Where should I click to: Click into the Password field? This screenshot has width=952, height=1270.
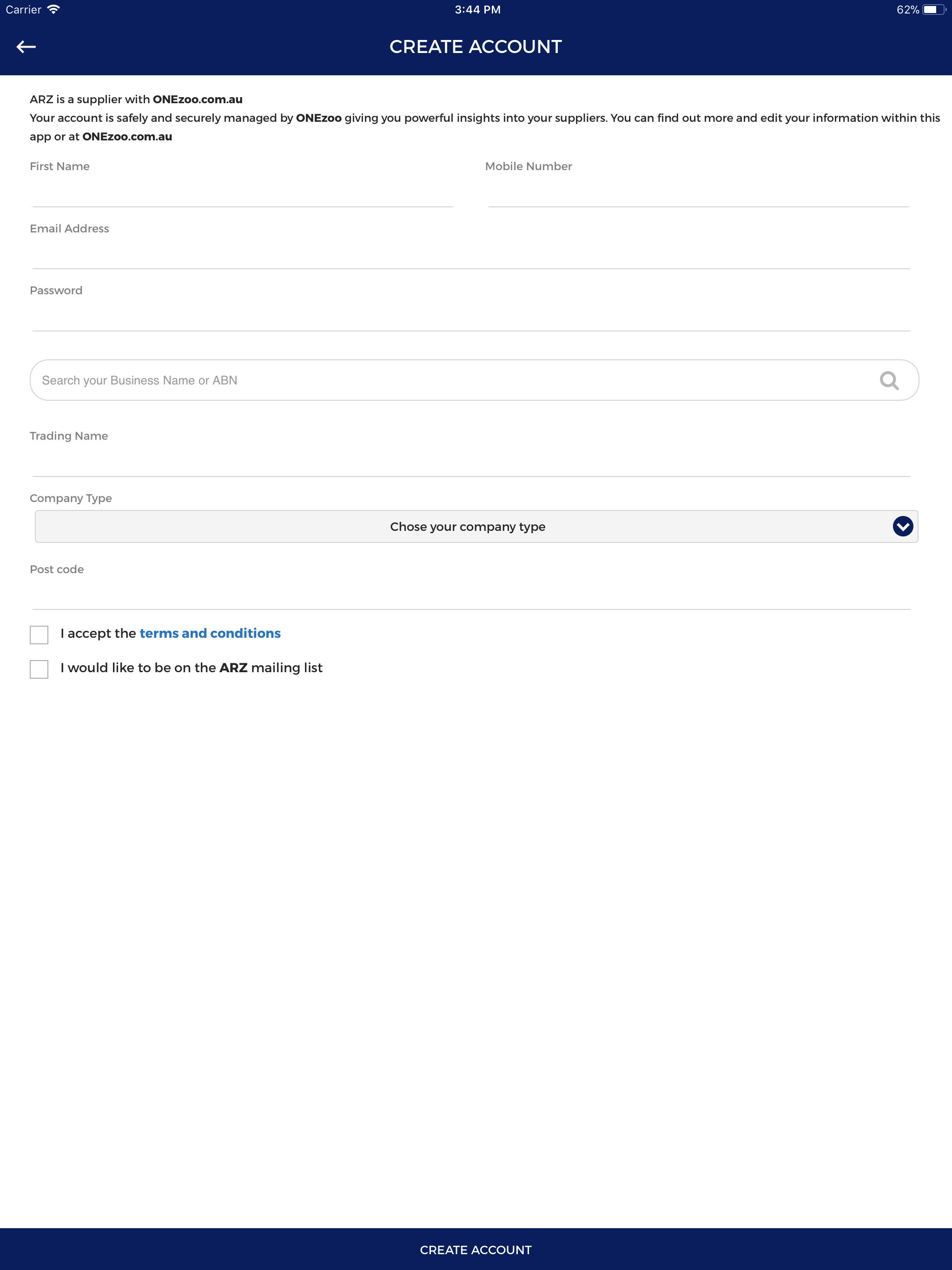[471, 317]
